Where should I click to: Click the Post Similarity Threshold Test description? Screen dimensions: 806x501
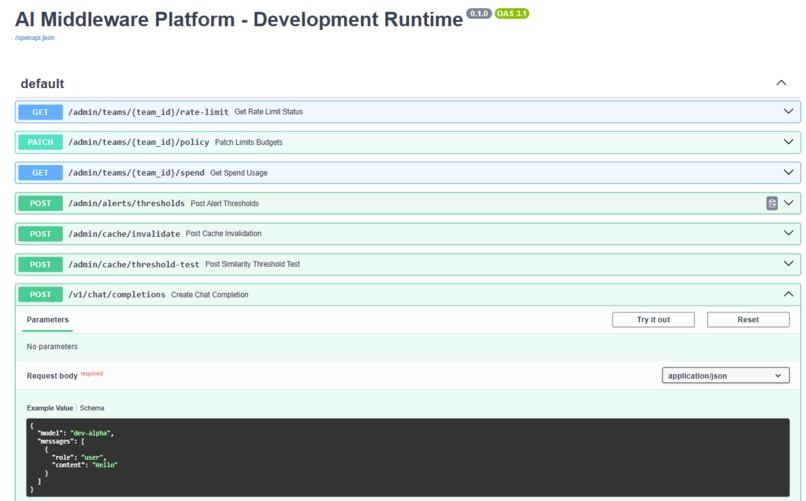click(252, 264)
